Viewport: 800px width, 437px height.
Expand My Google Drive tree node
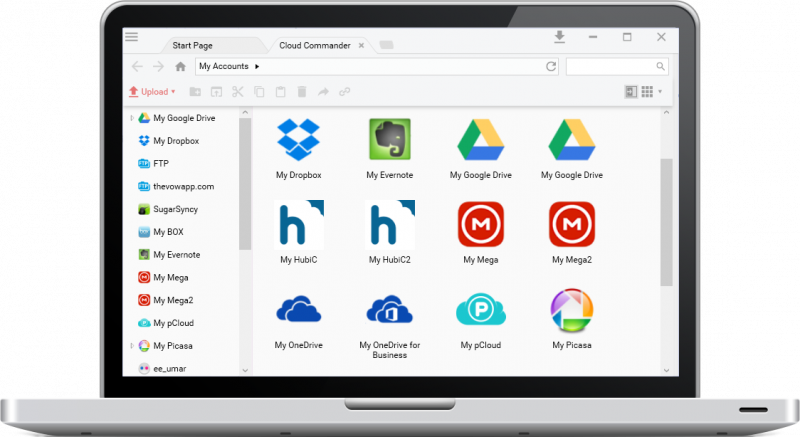click(x=132, y=118)
